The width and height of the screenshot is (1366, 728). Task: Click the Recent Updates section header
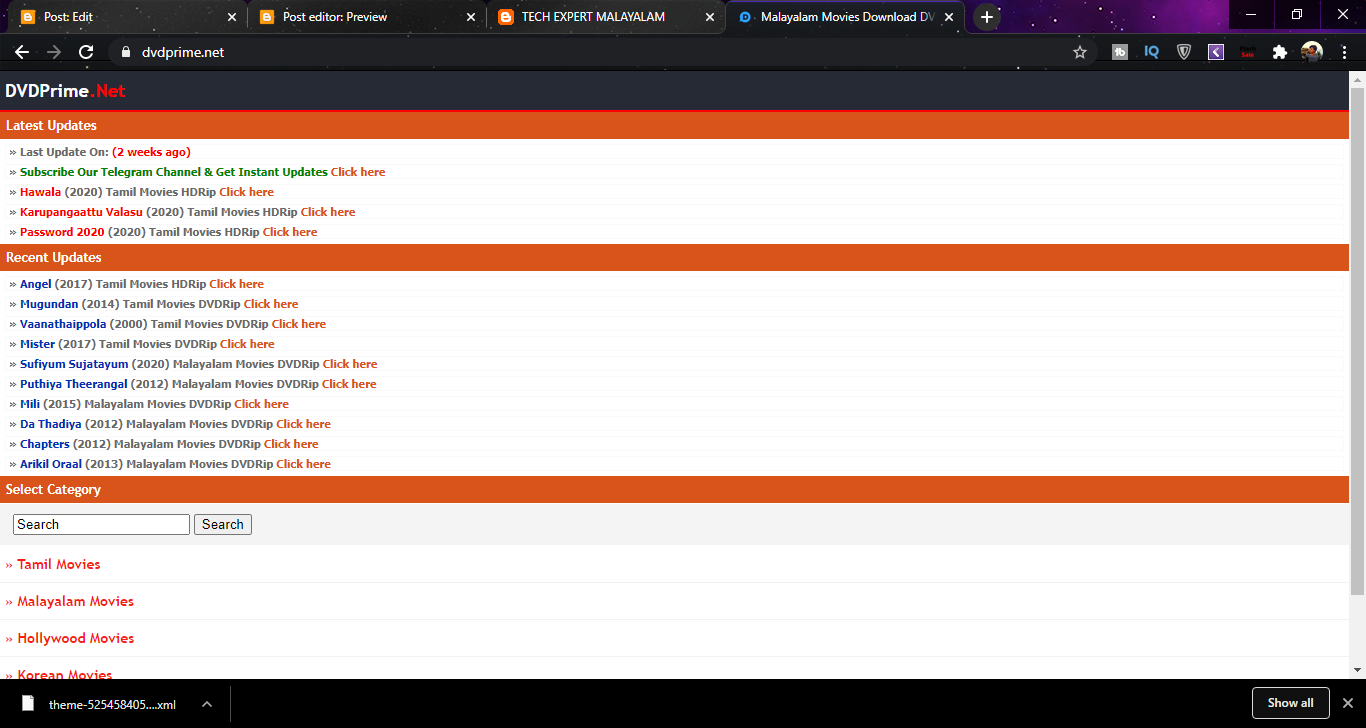[x=675, y=257]
